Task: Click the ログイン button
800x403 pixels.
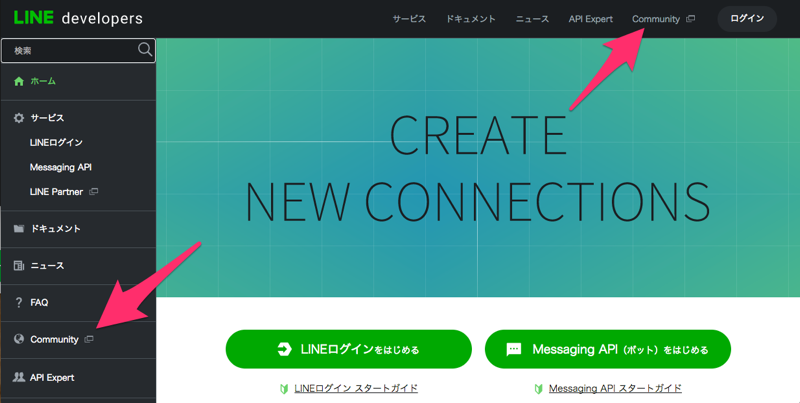Action: pos(747,19)
